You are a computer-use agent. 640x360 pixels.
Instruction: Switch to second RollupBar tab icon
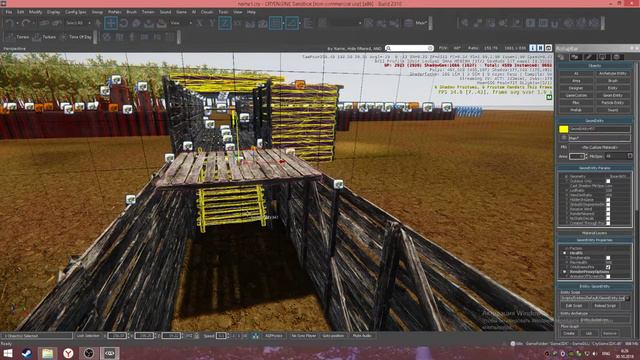576,57
